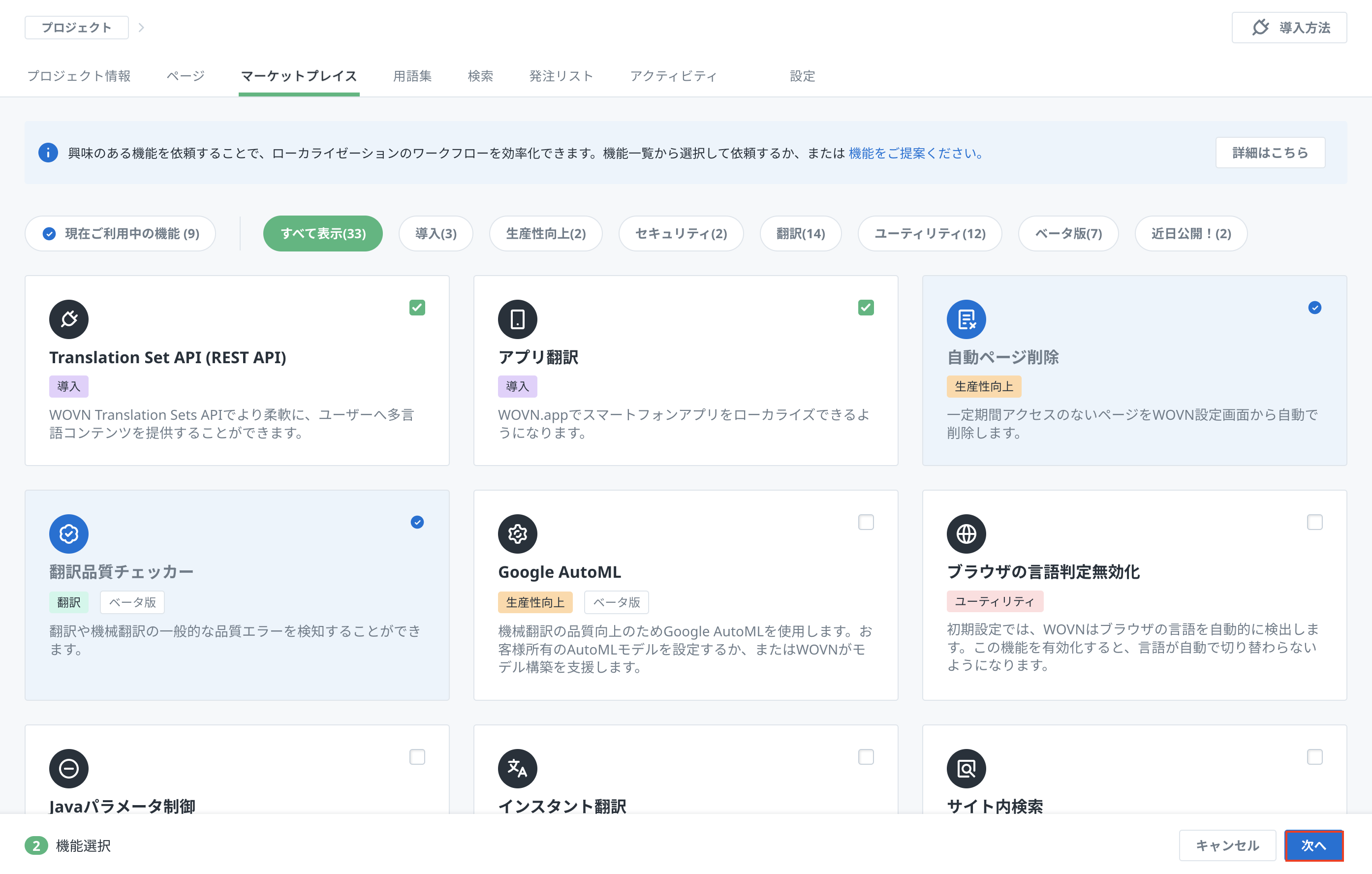Uncheck the Translation Set API checkbox
The width and height of the screenshot is (1372, 874).
point(417,308)
